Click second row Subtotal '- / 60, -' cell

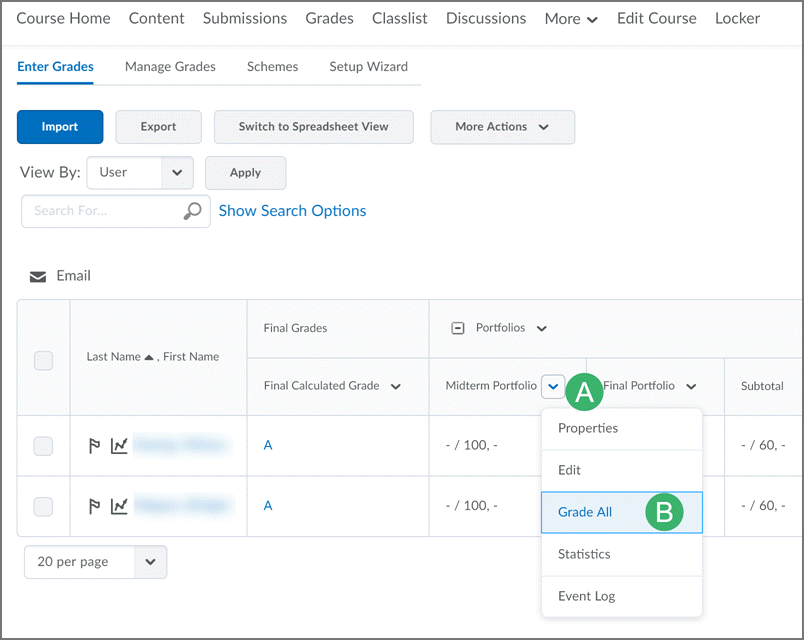tap(763, 506)
